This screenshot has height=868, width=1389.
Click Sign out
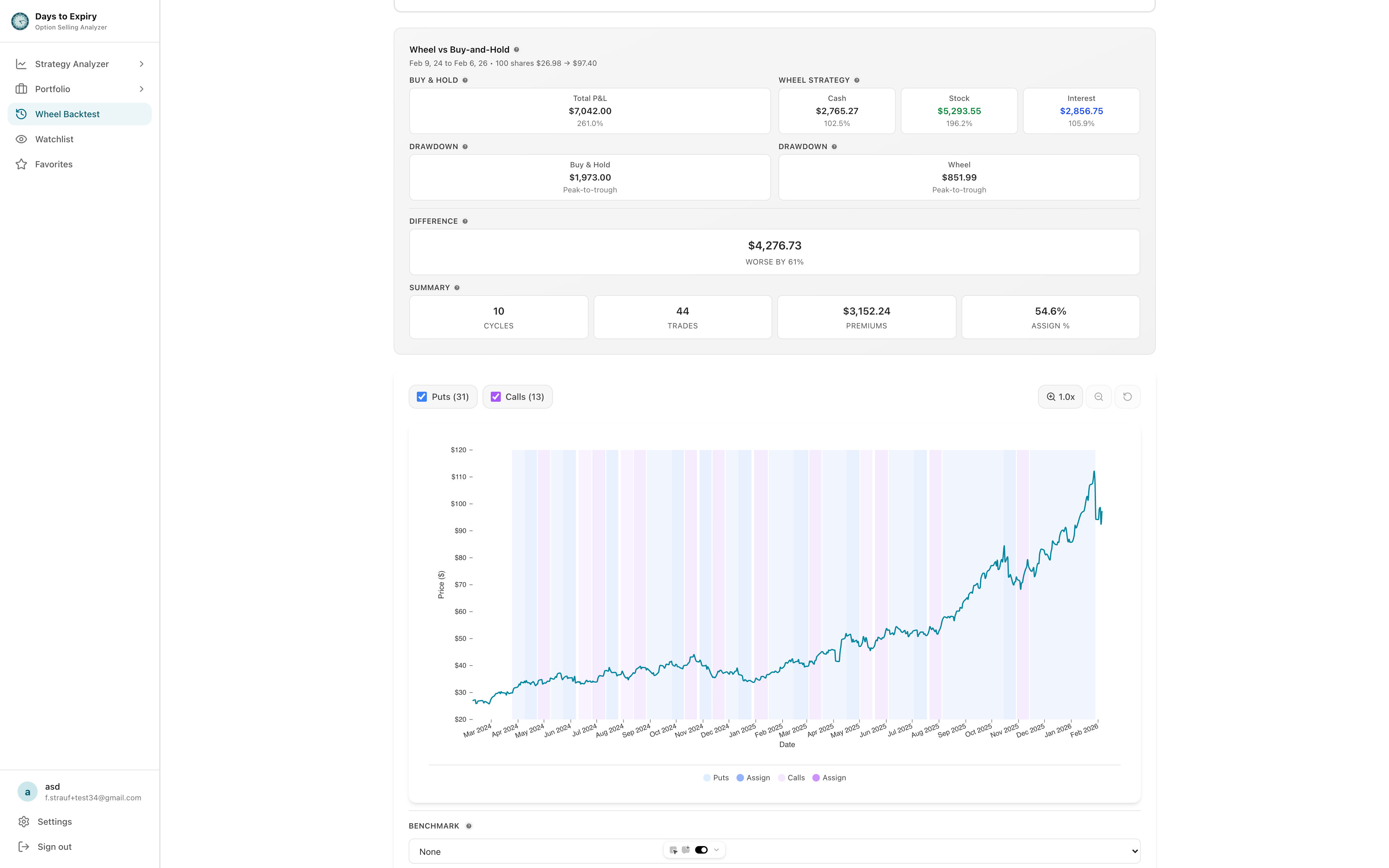55,846
